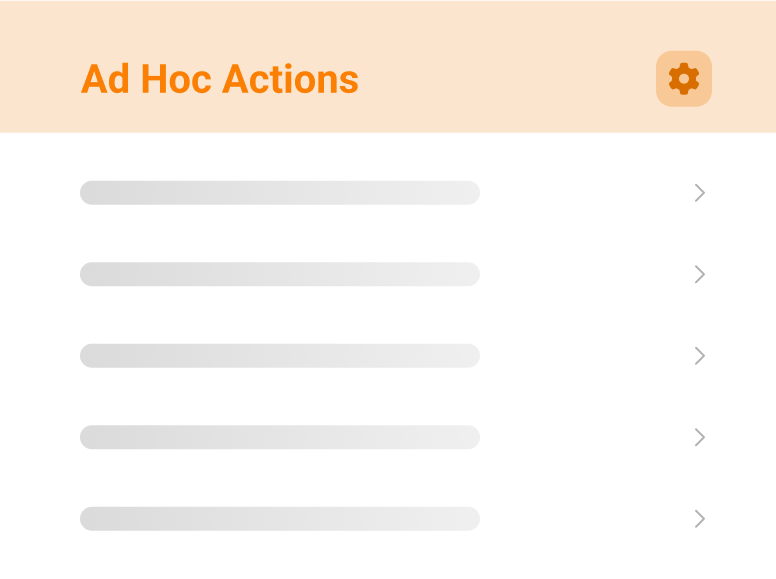Open the fifth row's right chevron
The image size is (776, 579).
[x=700, y=519]
